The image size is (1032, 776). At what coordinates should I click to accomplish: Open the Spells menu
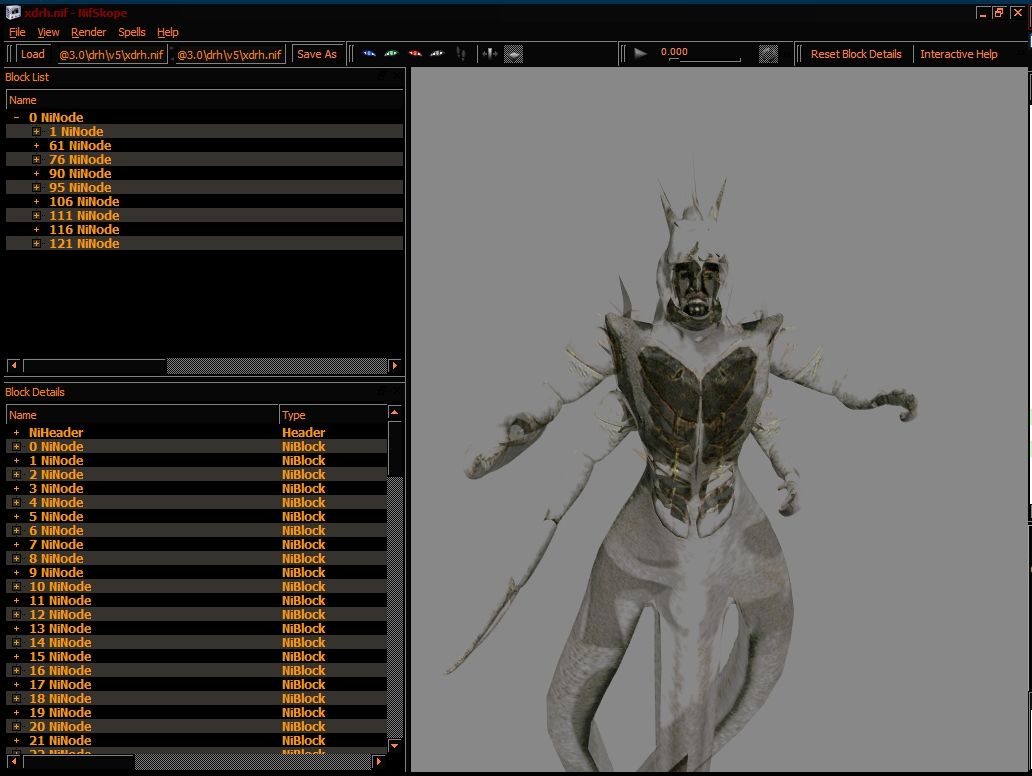132,32
